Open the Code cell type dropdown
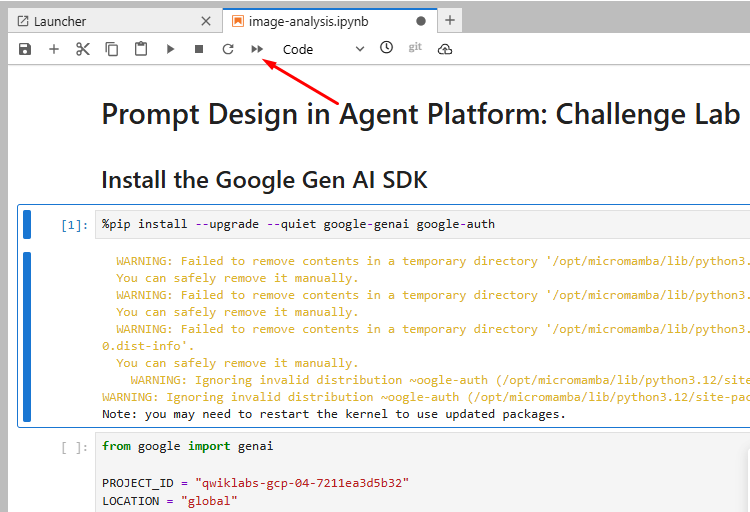This screenshot has width=750, height=512. pyautogui.click(x=323, y=49)
